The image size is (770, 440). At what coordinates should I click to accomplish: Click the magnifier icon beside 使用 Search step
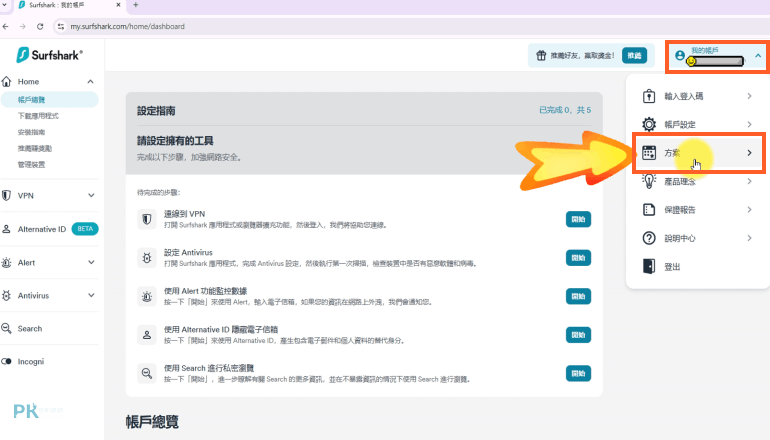147,373
